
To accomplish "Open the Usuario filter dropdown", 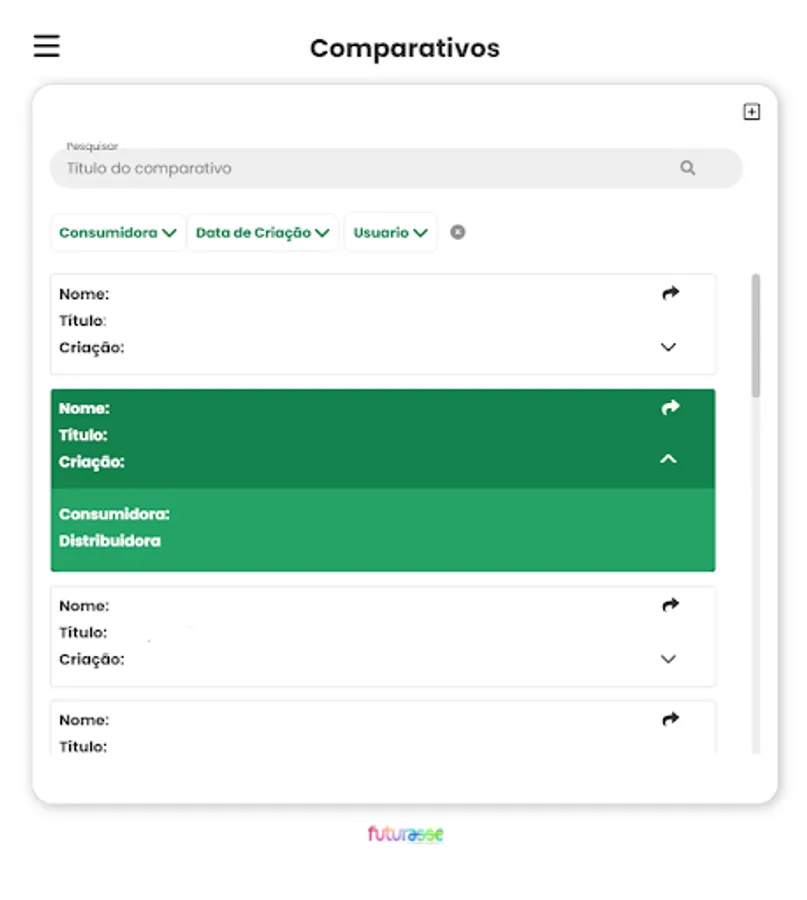I will click(x=390, y=232).
